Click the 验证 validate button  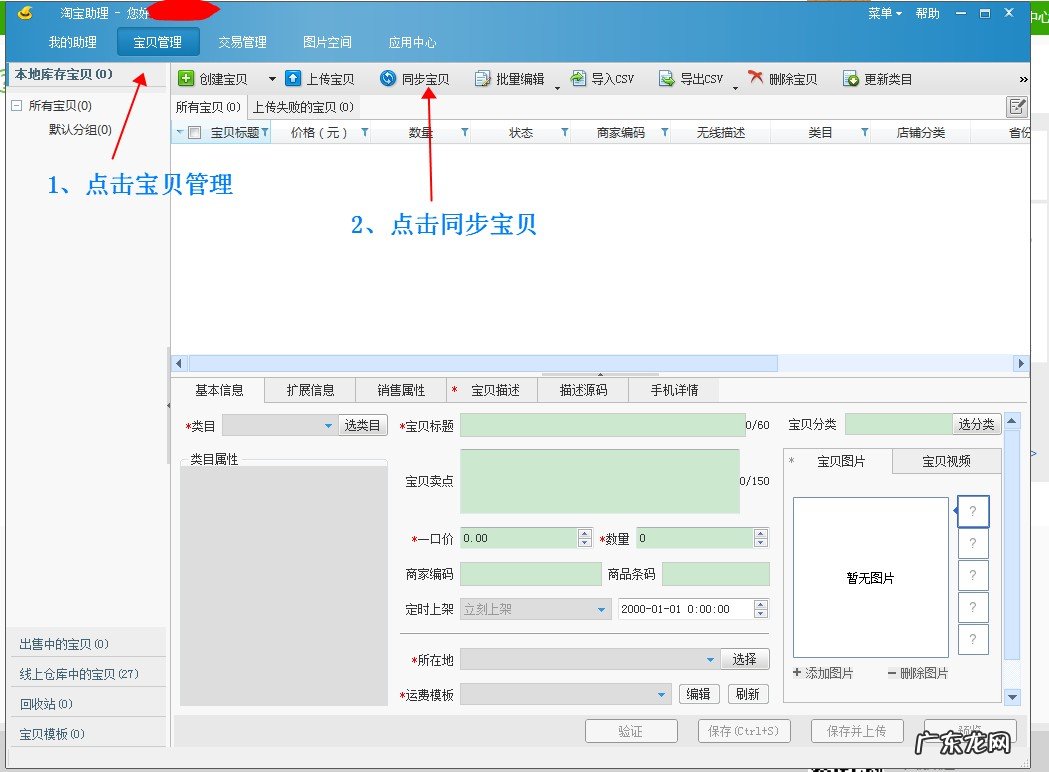(x=631, y=731)
